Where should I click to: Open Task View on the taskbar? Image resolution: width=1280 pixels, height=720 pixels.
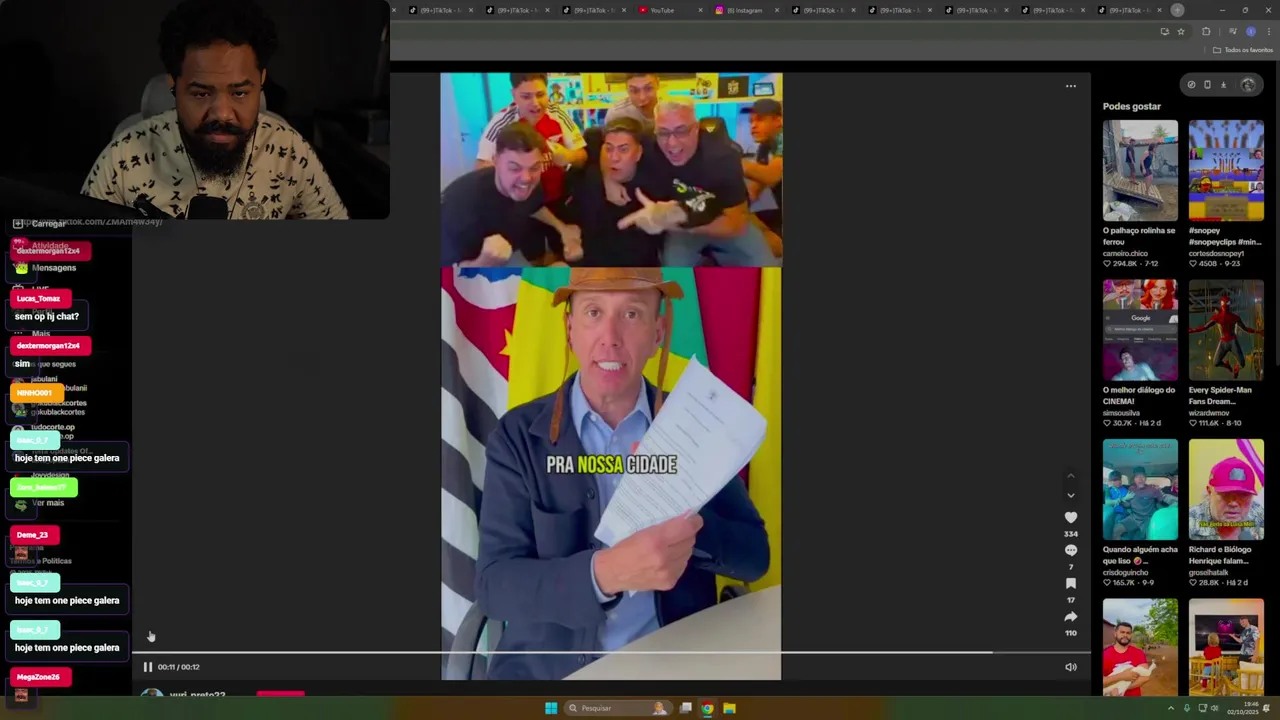685,708
